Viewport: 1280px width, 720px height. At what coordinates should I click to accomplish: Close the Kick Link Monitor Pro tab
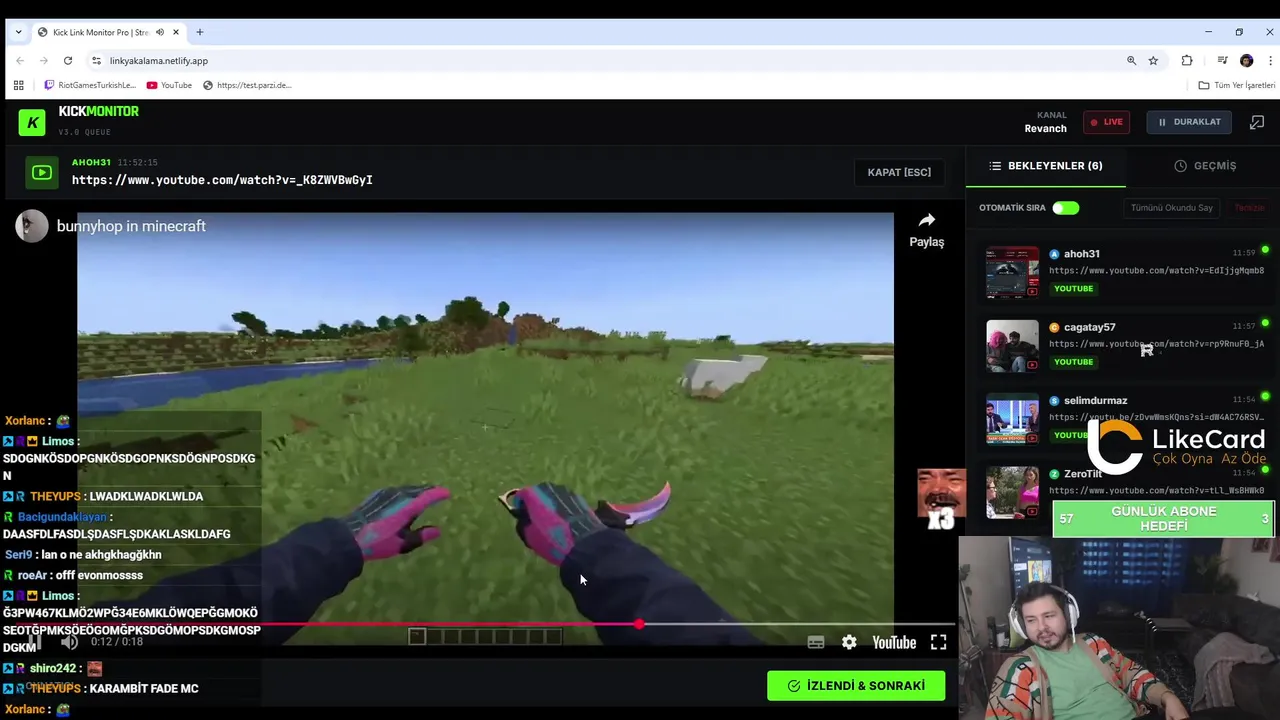tap(176, 32)
